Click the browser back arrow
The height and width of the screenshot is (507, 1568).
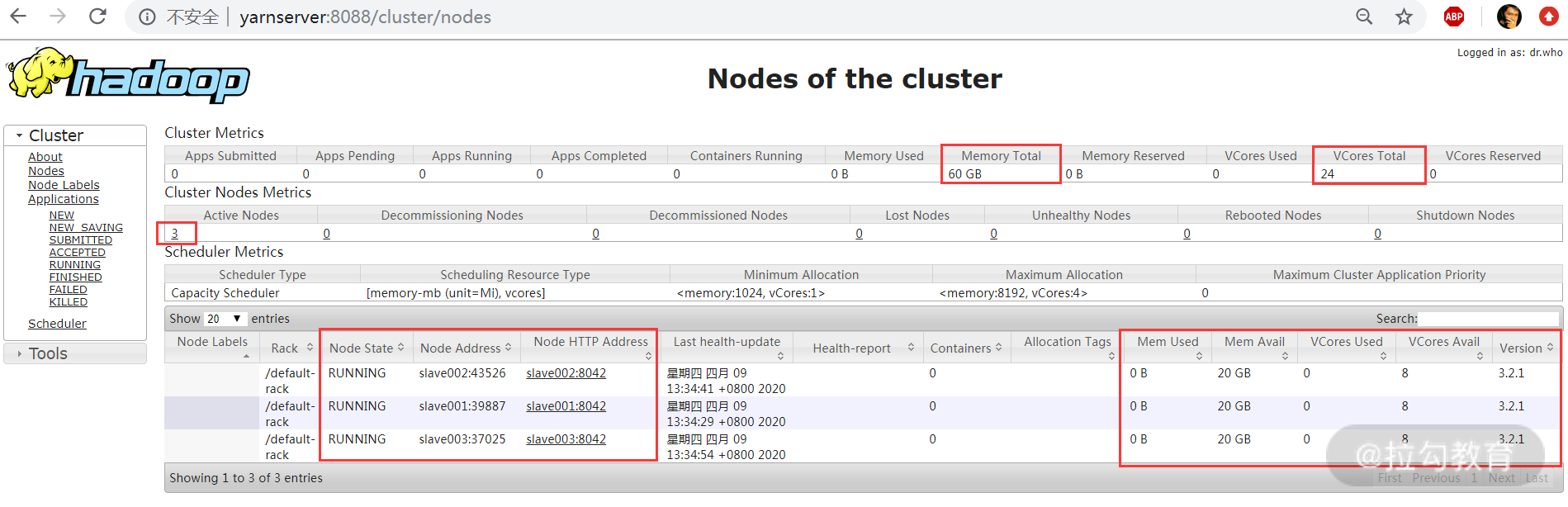pos(18,17)
